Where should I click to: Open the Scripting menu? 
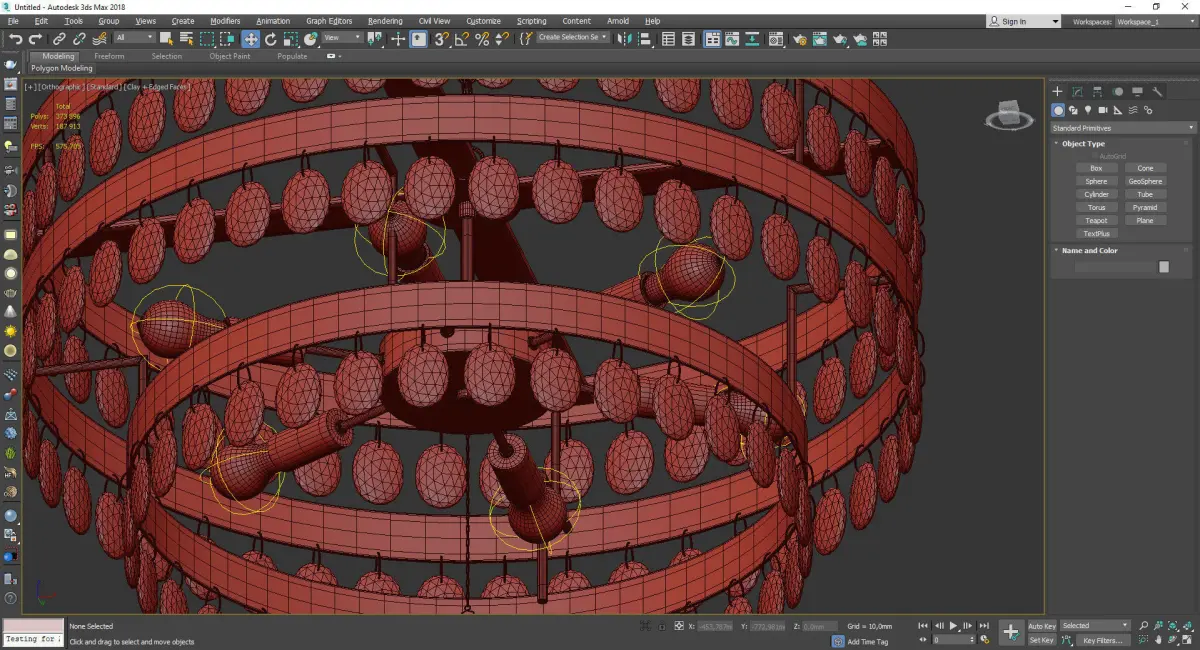click(x=531, y=21)
